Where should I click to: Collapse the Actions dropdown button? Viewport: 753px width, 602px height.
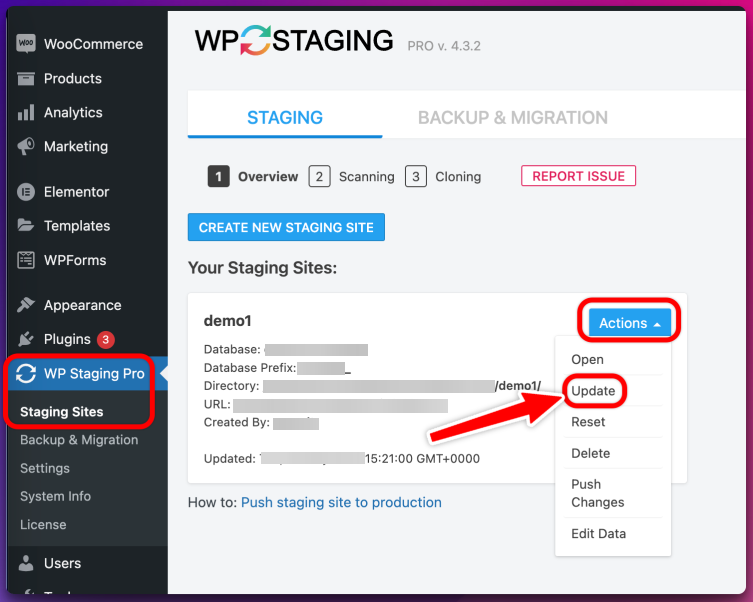click(630, 323)
